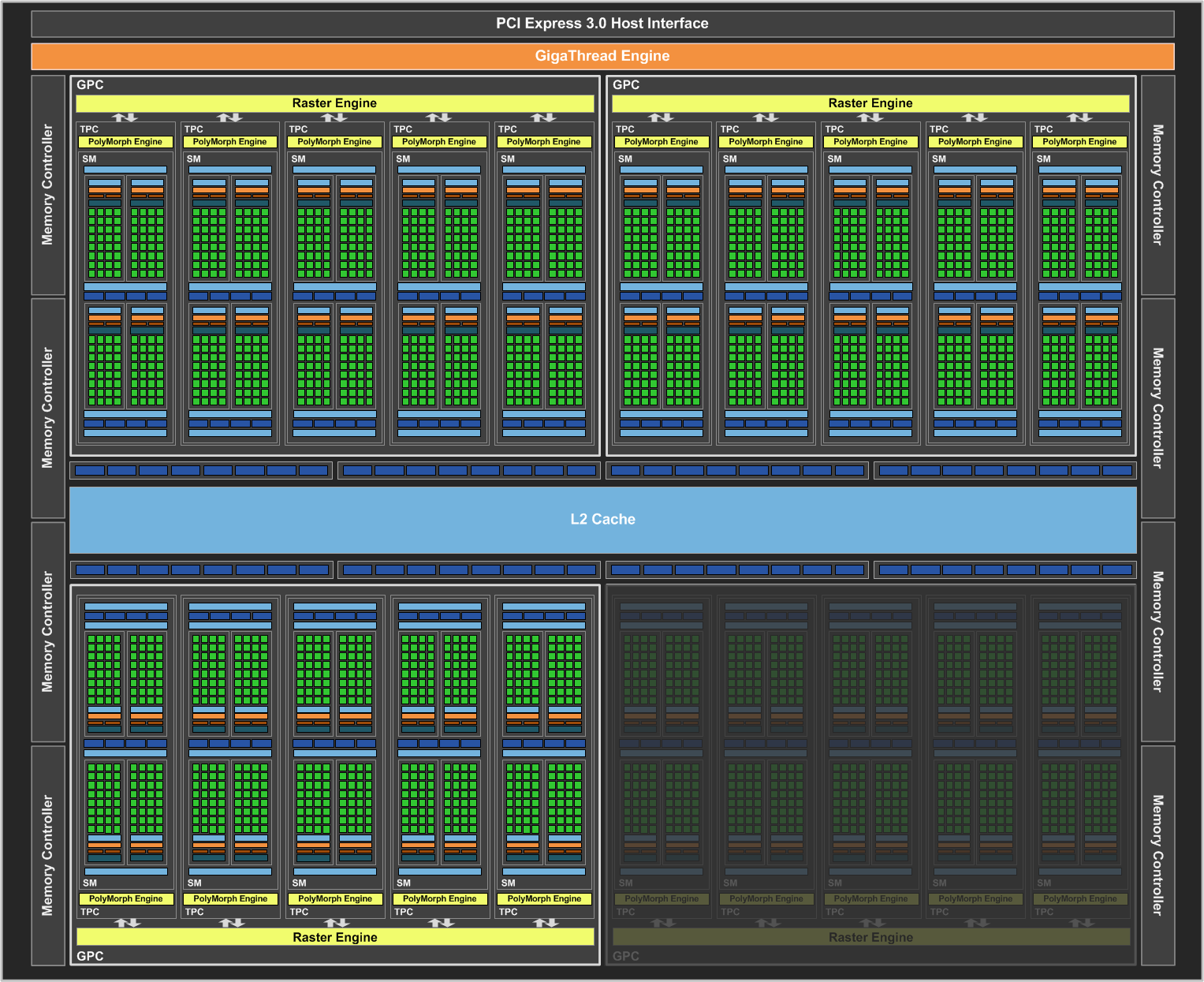Viewport: 1204px width, 982px height.
Task: Click the dimmed rightmost PolyMorph Engine in disabled GPC
Action: [x=1079, y=898]
